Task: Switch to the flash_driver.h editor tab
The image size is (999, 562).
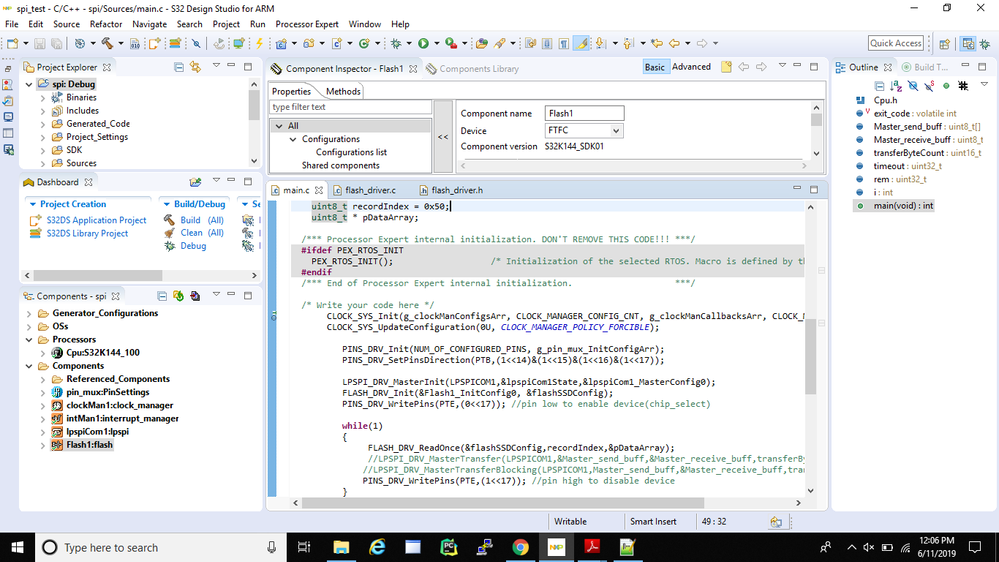Action: coord(456,190)
